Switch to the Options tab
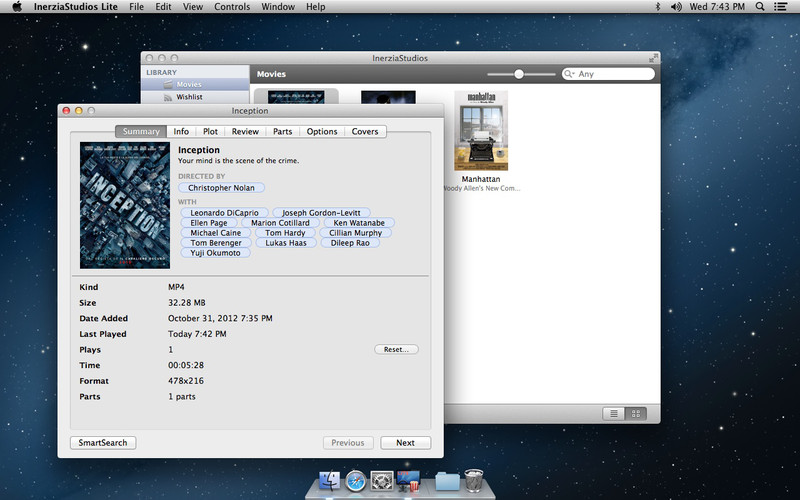The width and height of the screenshot is (800, 500). click(322, 131)
